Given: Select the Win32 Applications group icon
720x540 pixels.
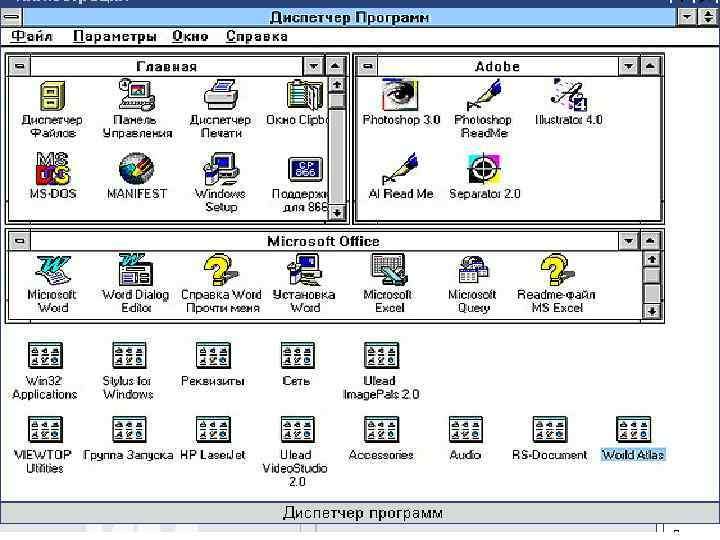Looking at the screenshot, I should [45, 355].
